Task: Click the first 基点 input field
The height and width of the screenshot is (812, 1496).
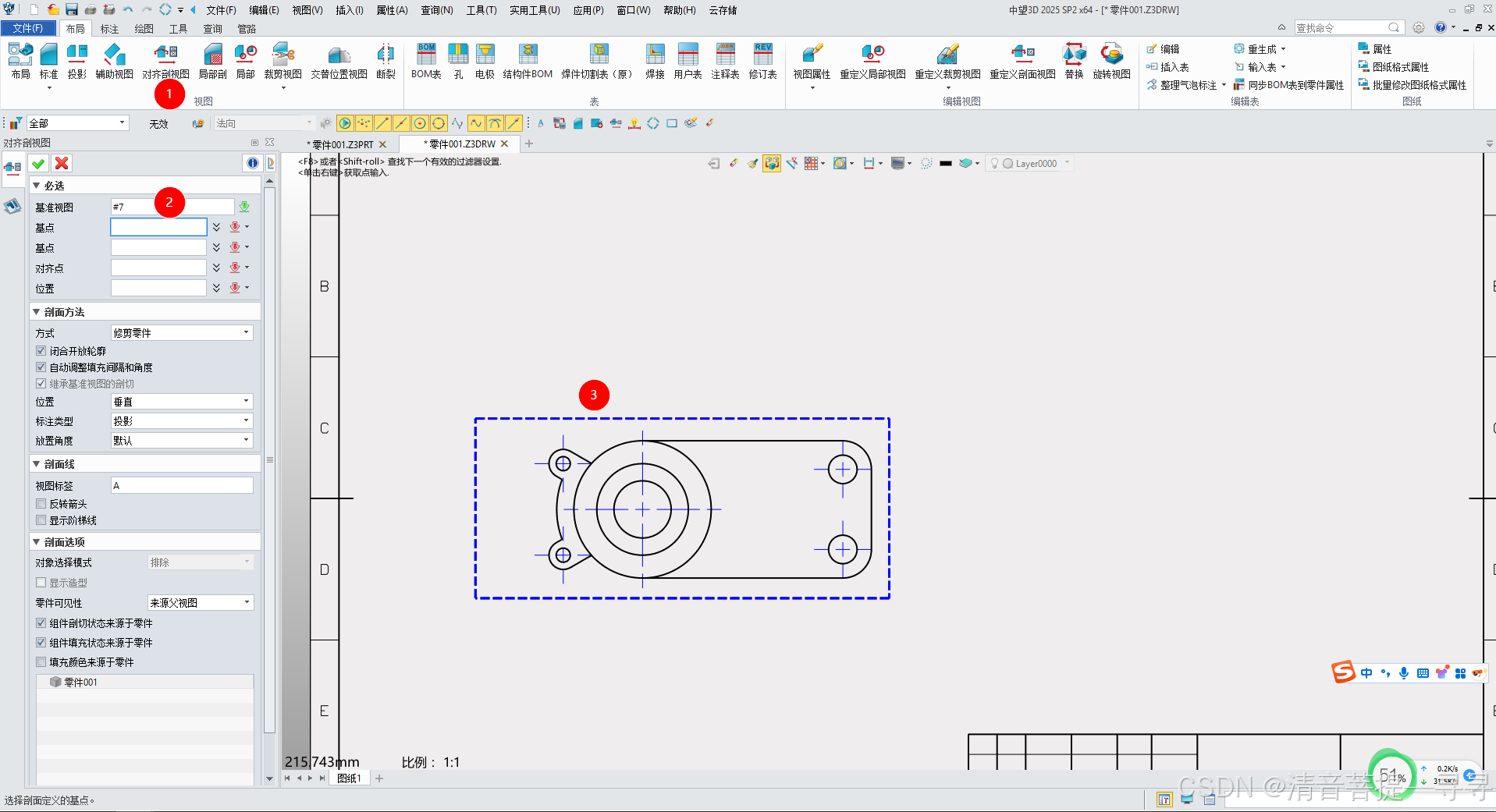Action: tap(158, 227)
